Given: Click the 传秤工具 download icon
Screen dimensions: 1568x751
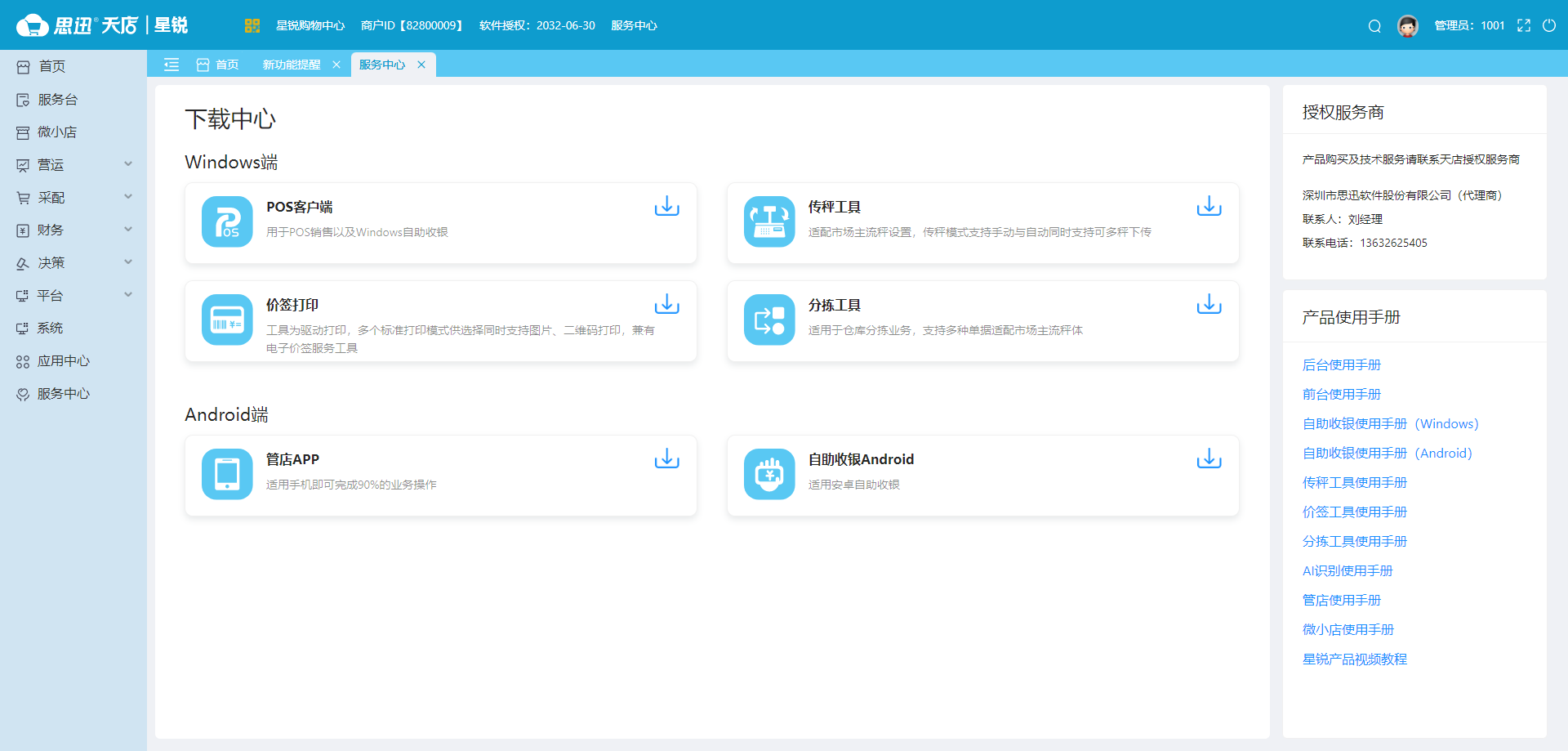Looking at the screenshot, I should coord(1209,206).
